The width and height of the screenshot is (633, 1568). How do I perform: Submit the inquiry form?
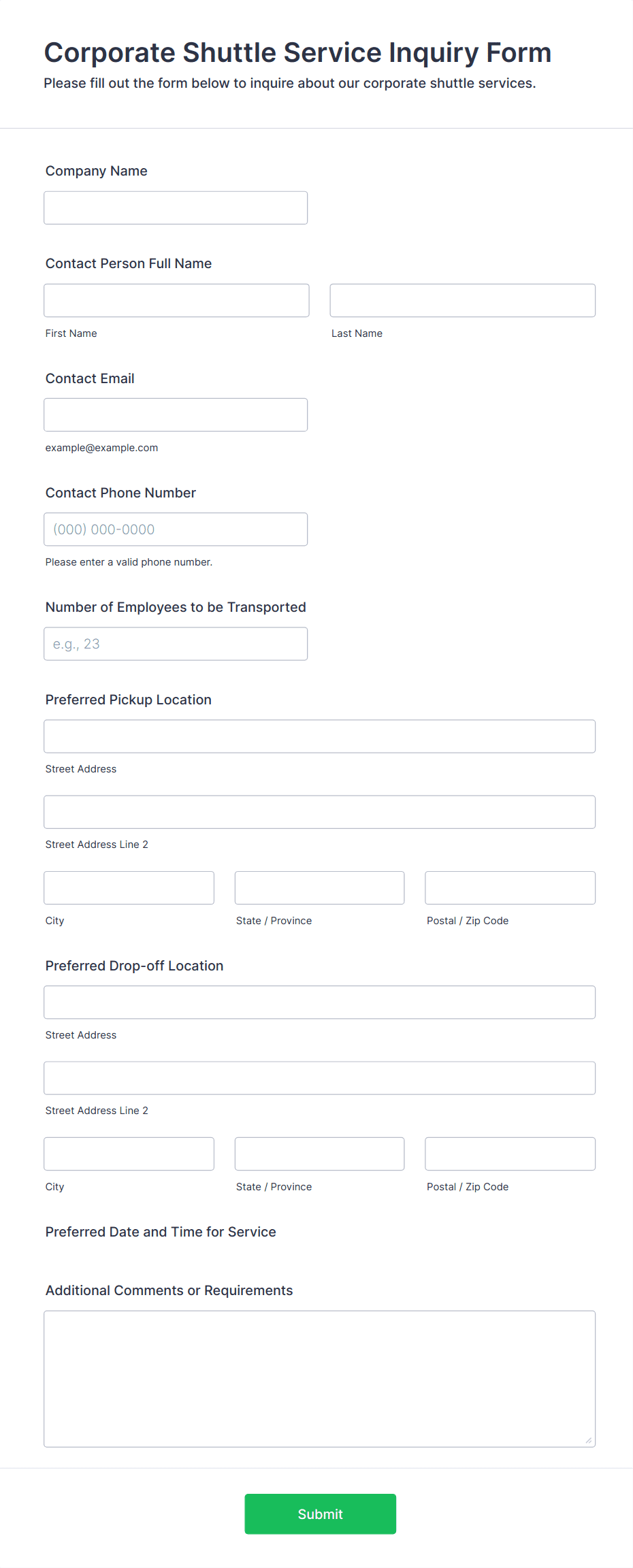[321, 1514]
